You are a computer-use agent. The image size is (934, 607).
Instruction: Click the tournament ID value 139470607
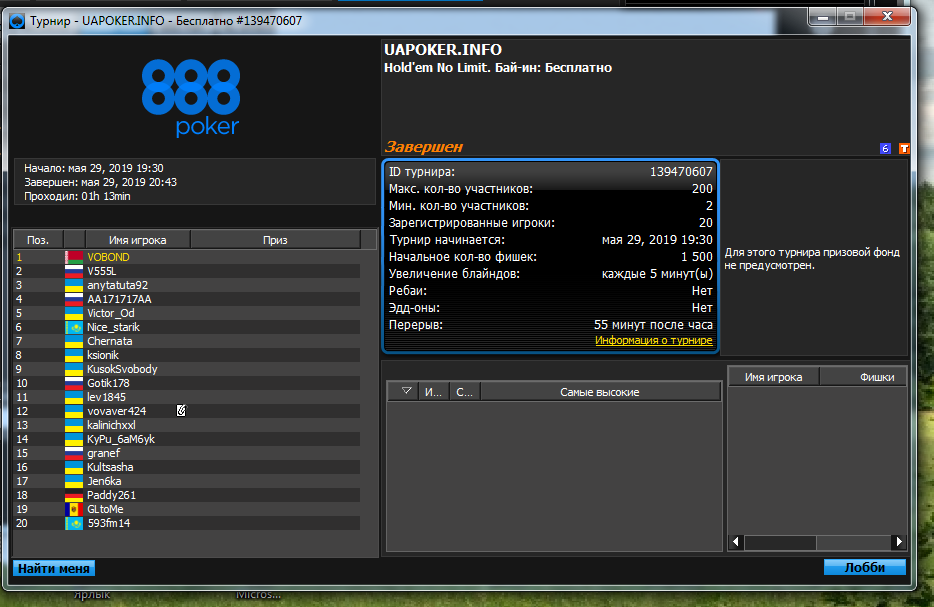pos(681,172)
